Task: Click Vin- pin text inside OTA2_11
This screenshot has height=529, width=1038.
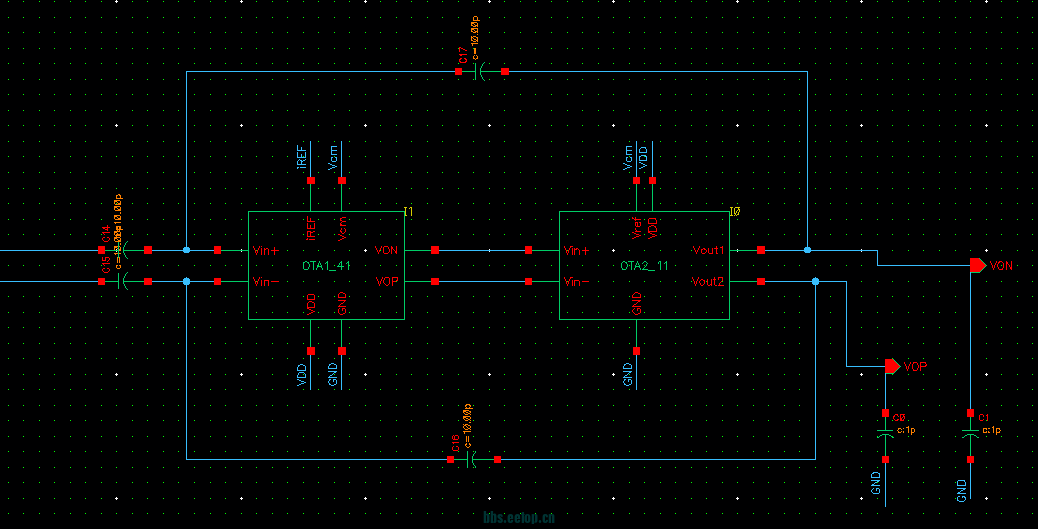Action: tap(577, 282)
